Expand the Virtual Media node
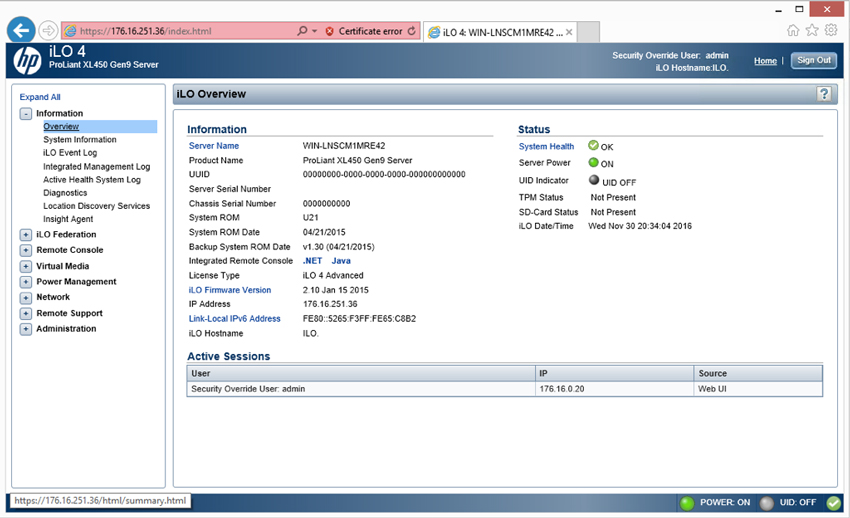The image size is (850, 518). click(25, 266)
